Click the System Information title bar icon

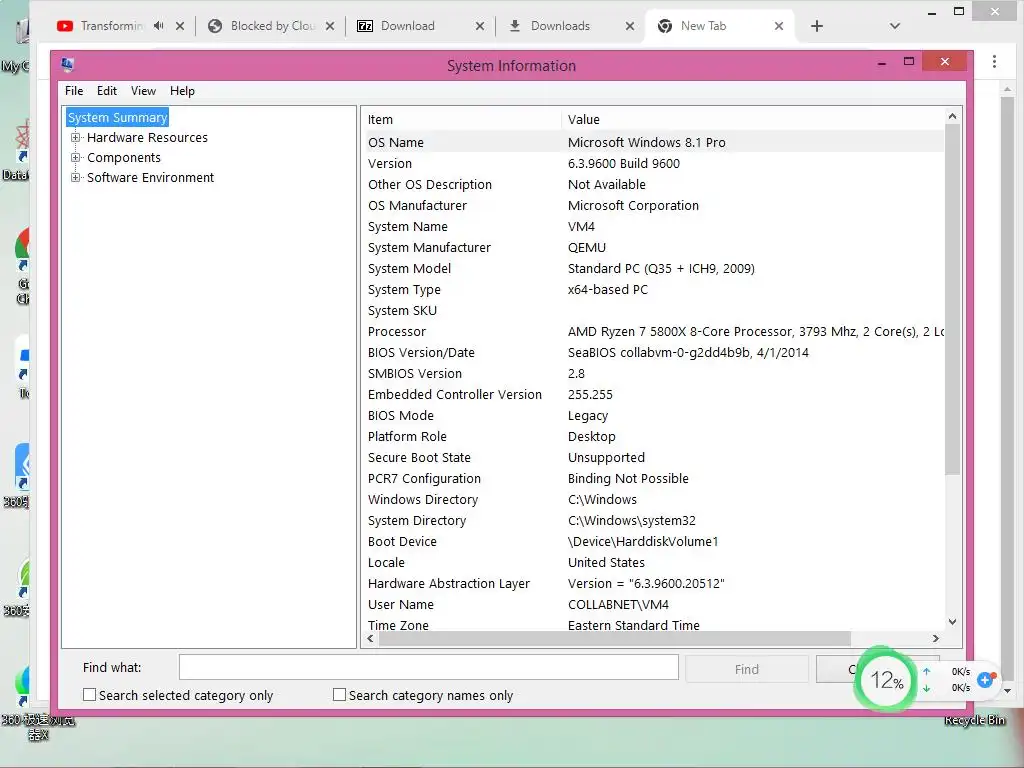pos(67,64)
